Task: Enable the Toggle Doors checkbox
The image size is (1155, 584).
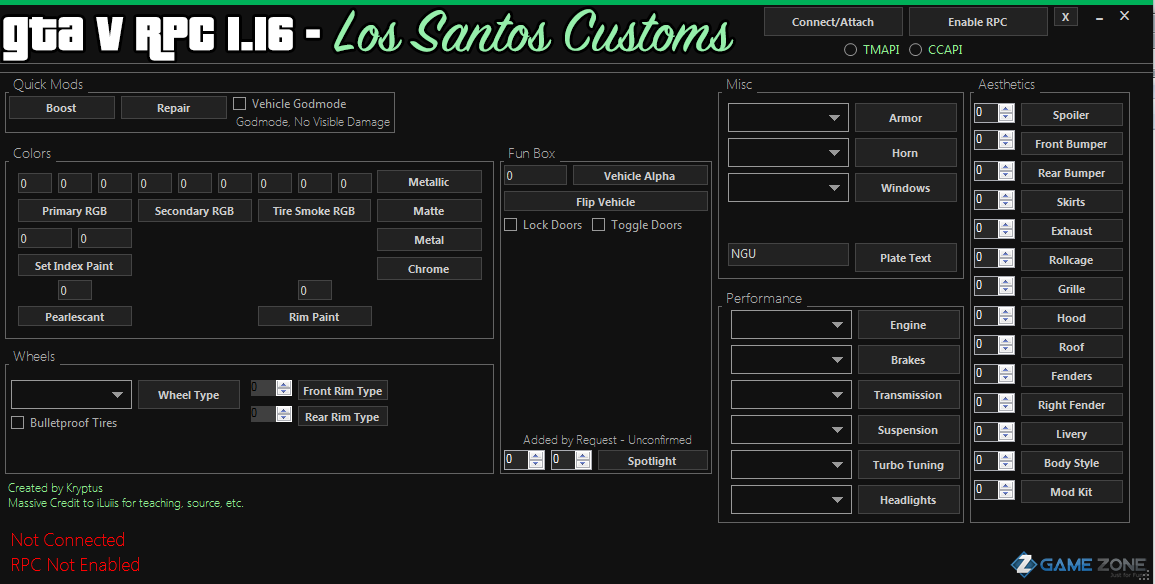Action: (599, 225)
